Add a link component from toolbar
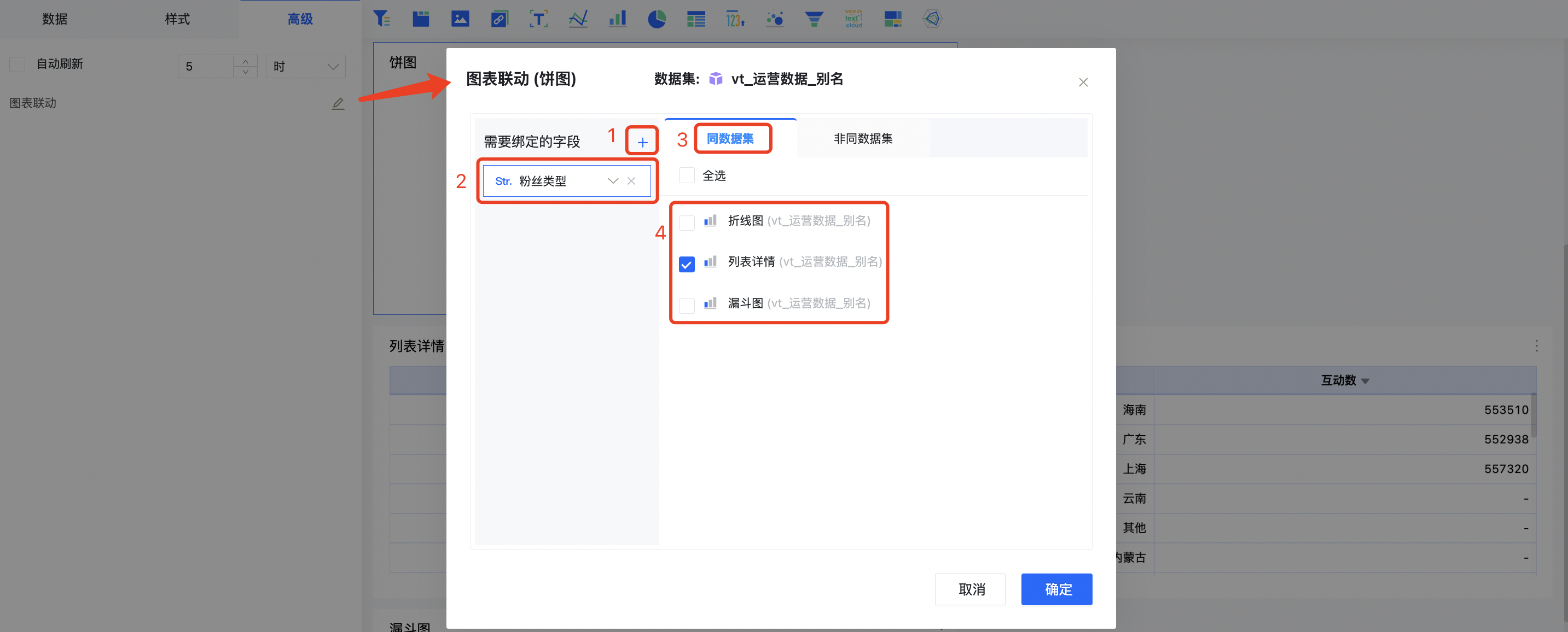Image resolution: width=1568 pixels, height=632 pixels. pyautogui.click(x=499, y=19)
